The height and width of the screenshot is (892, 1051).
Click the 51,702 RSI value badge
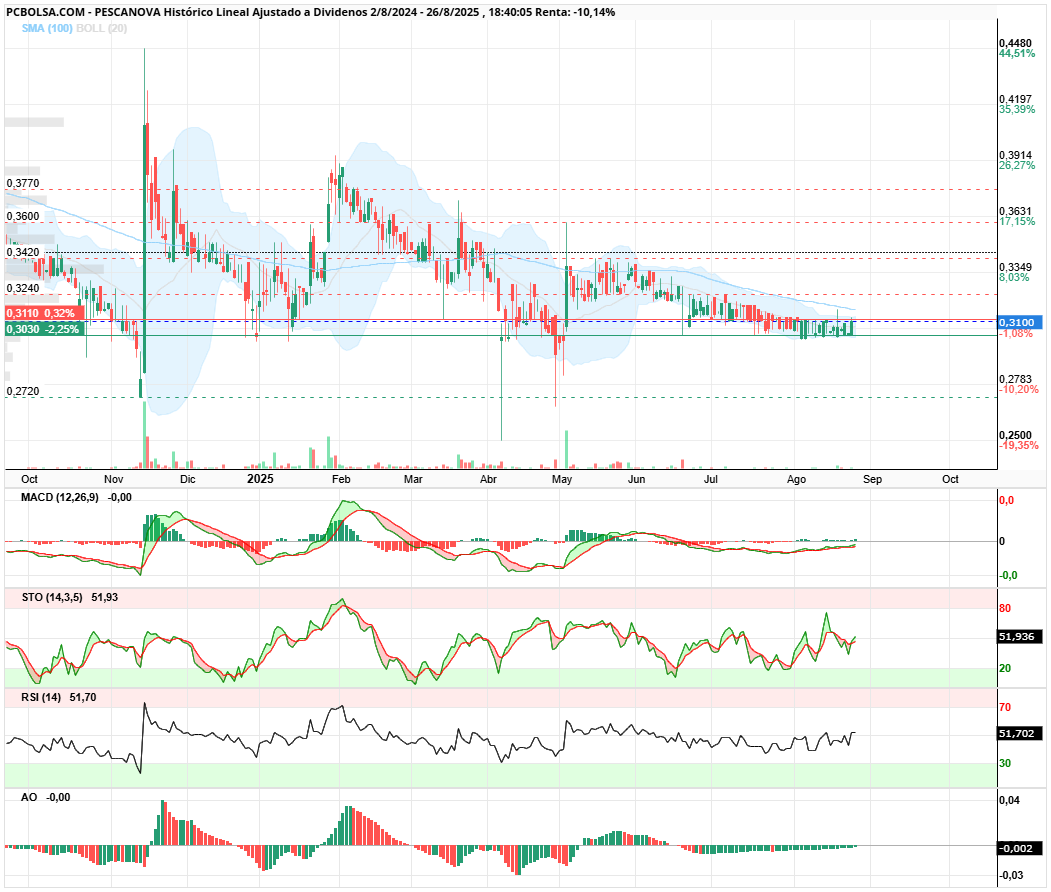(x=1019, y=733)
